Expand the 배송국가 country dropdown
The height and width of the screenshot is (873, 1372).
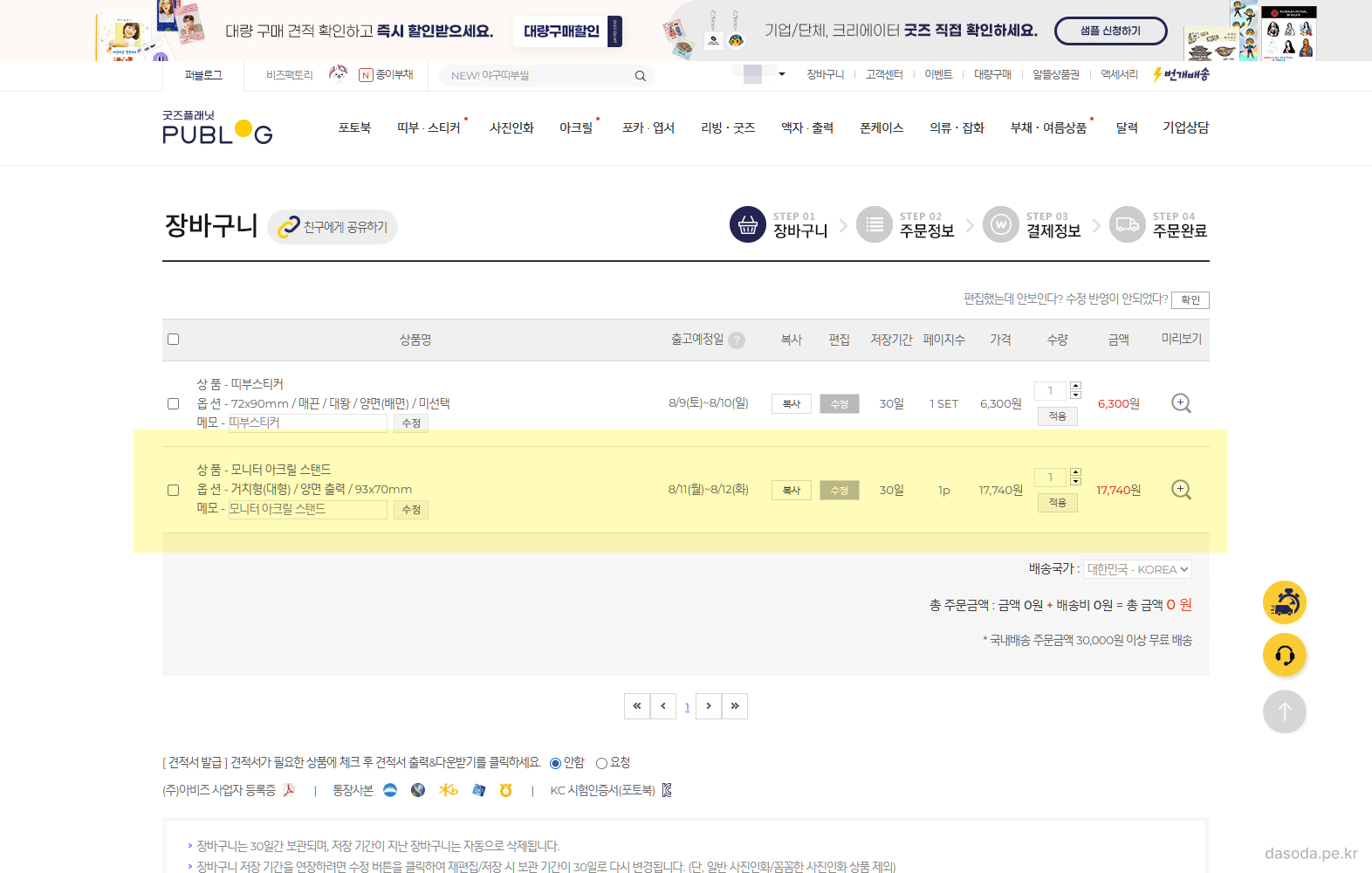tap(1138, 569)
